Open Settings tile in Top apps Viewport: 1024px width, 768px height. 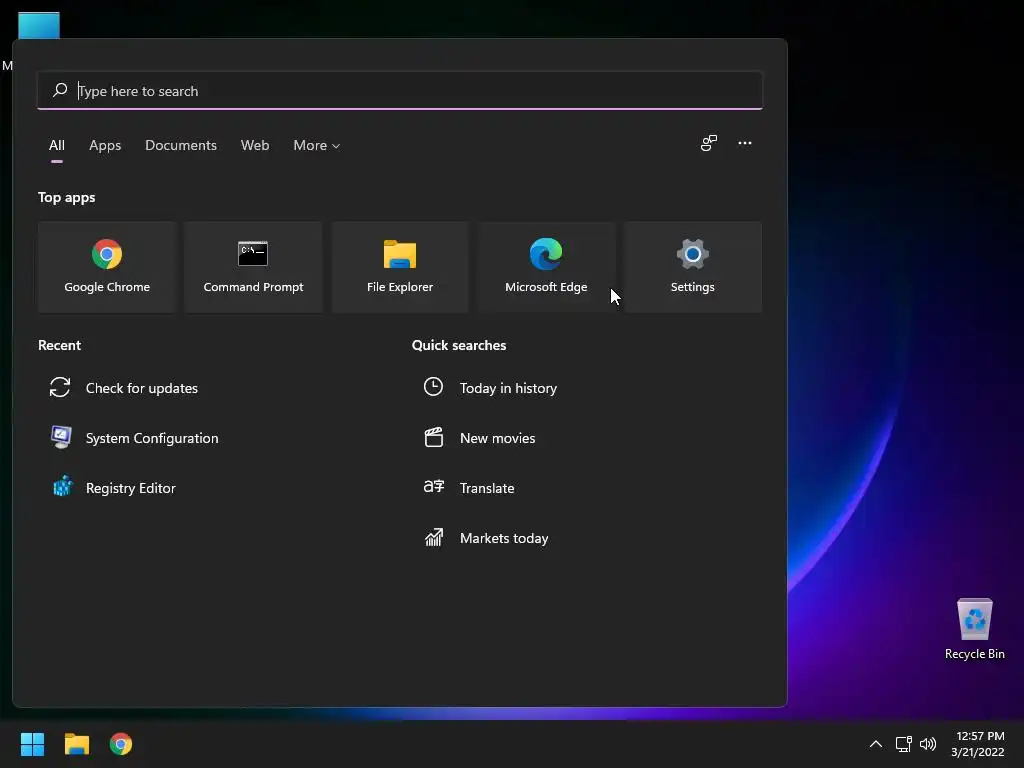pyautogui.click(x=692, y=267)
